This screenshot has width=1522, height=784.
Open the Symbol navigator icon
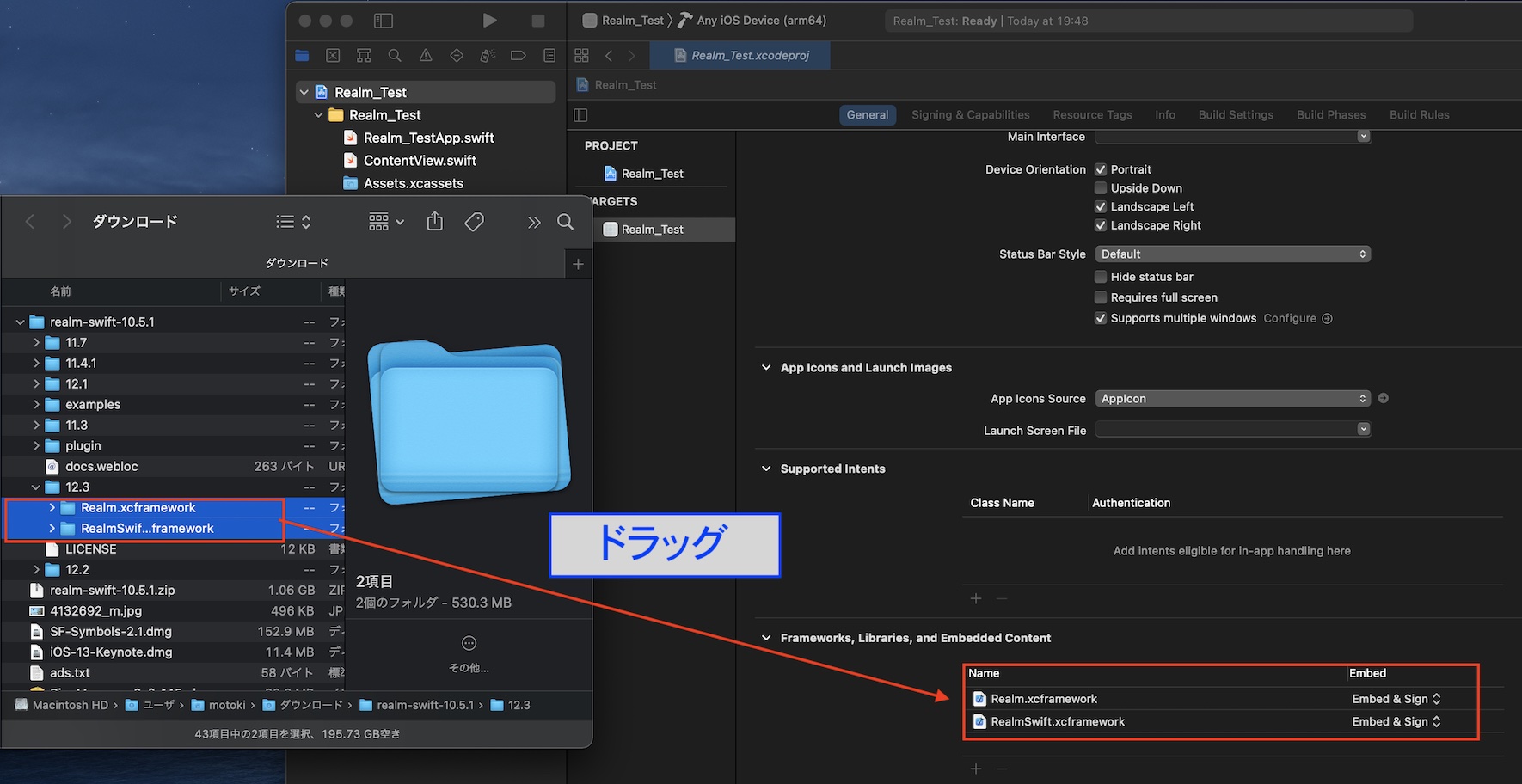pos(364,55)
